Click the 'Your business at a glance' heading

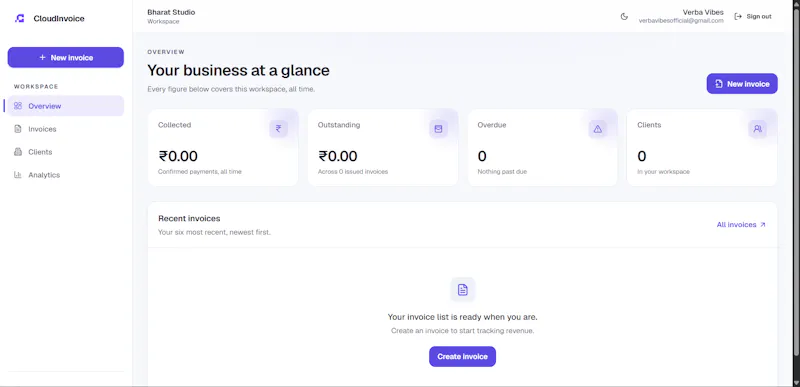coord(238,70)
